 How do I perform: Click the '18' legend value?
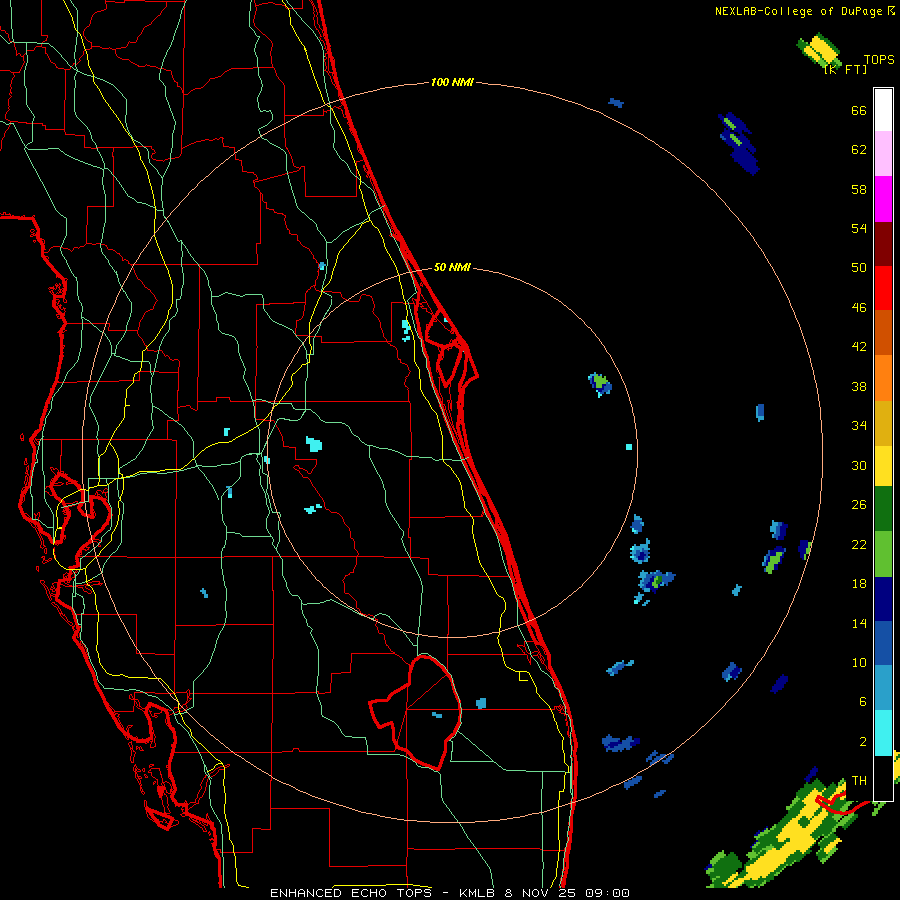[x=859, y=584]
